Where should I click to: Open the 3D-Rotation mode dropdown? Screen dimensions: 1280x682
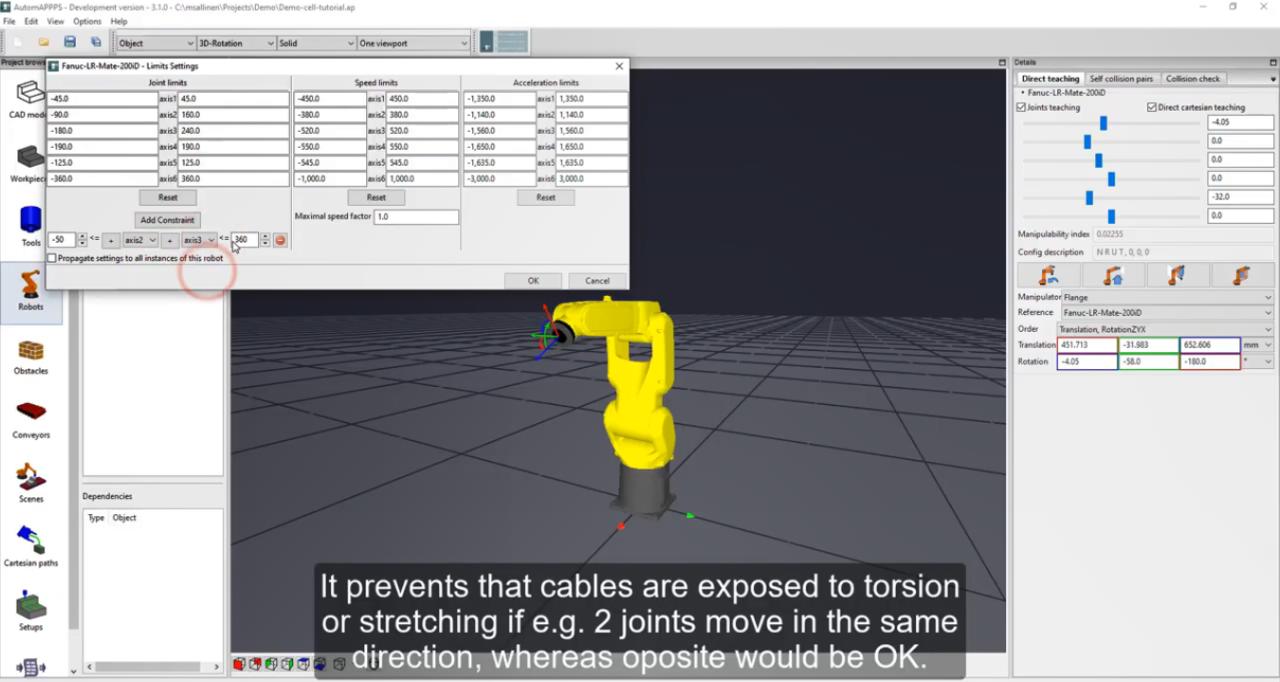point(236,43)
